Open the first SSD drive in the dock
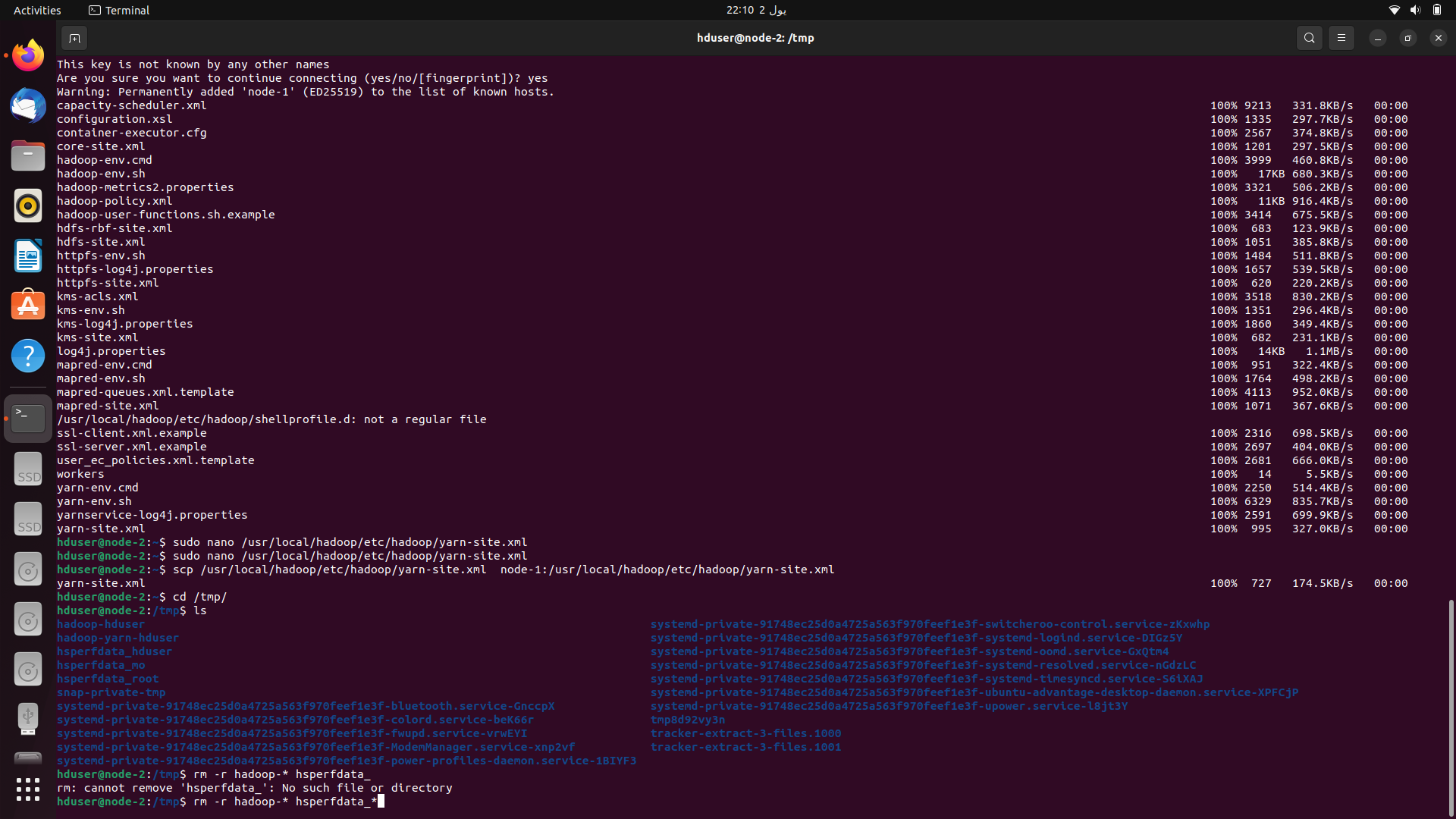This screenshot has width=1456, height=819. (28, 469)
